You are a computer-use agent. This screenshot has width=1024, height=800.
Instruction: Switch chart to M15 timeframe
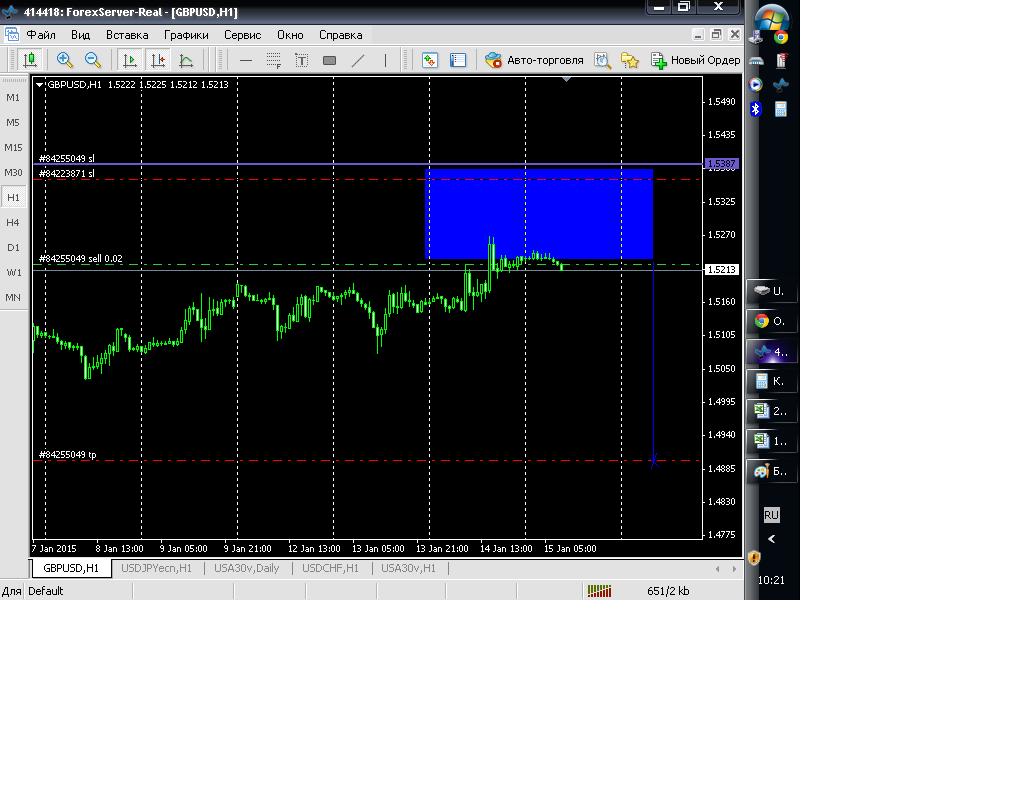(x=13, y=147)
